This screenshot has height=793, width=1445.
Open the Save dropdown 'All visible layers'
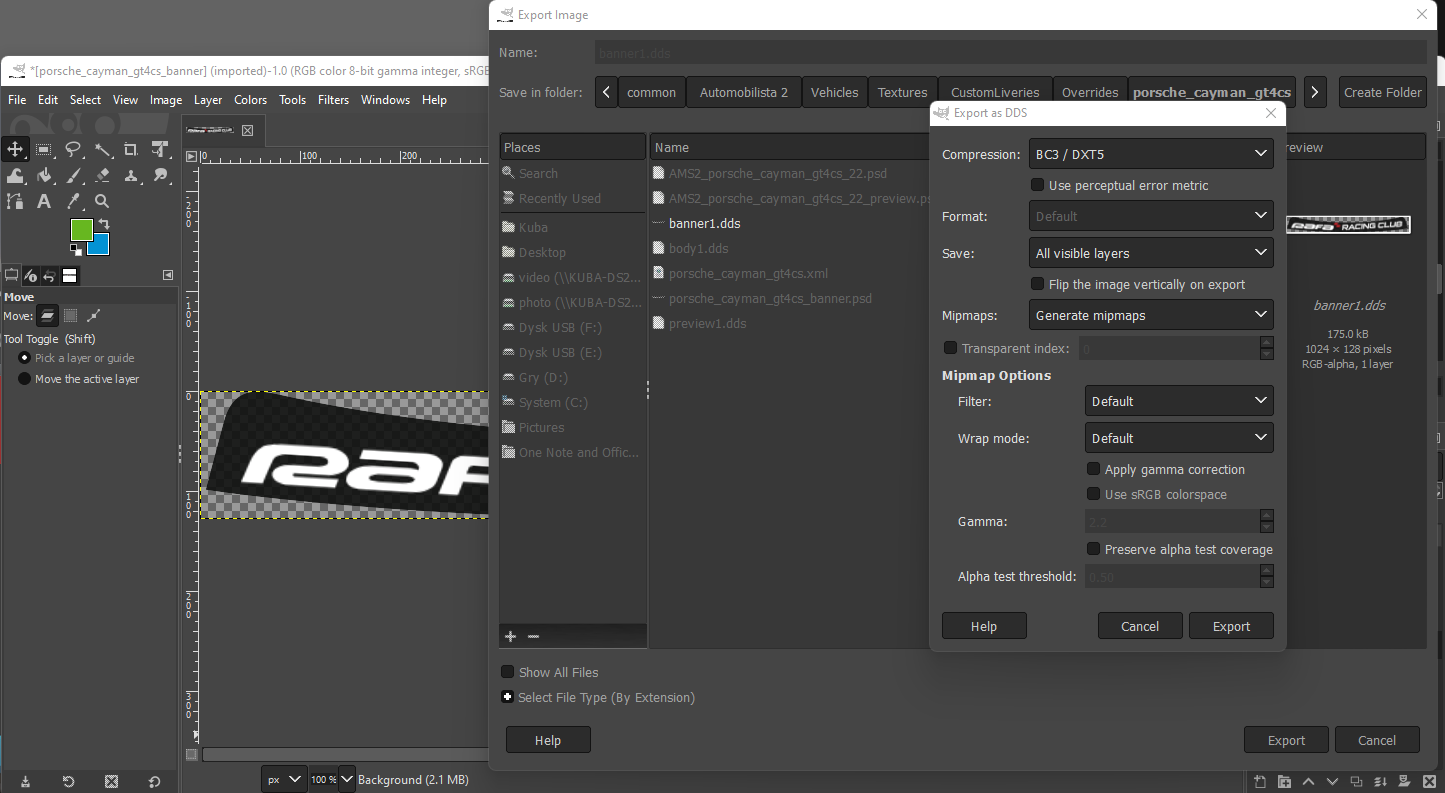(1151, 253)
